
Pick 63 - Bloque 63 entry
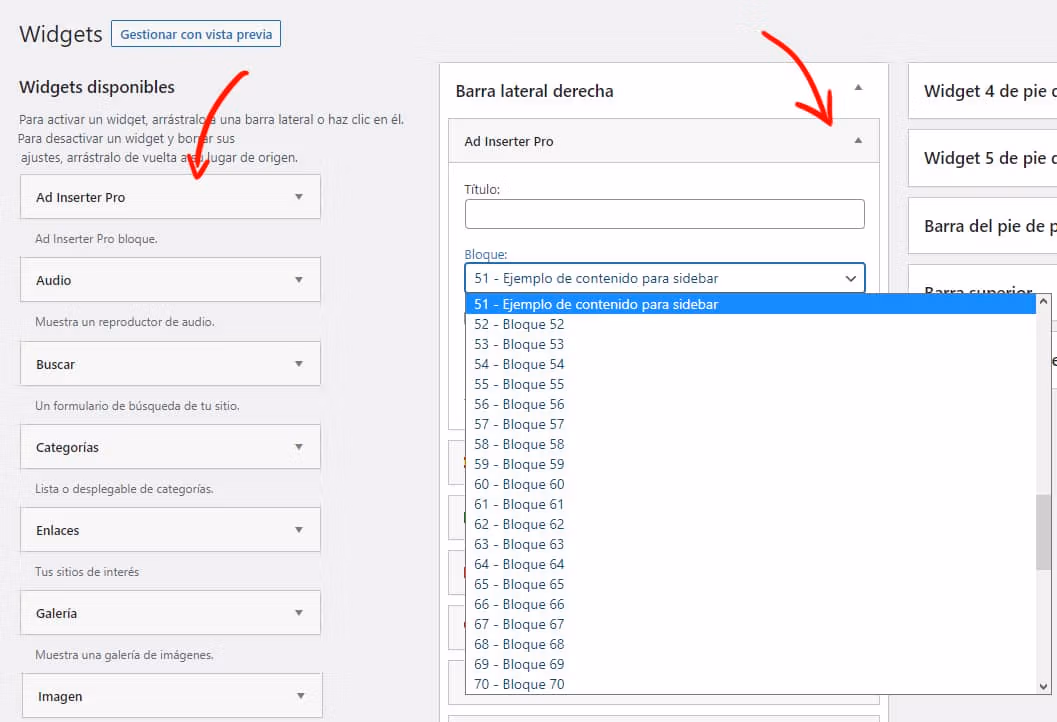(x=750, y=544)
